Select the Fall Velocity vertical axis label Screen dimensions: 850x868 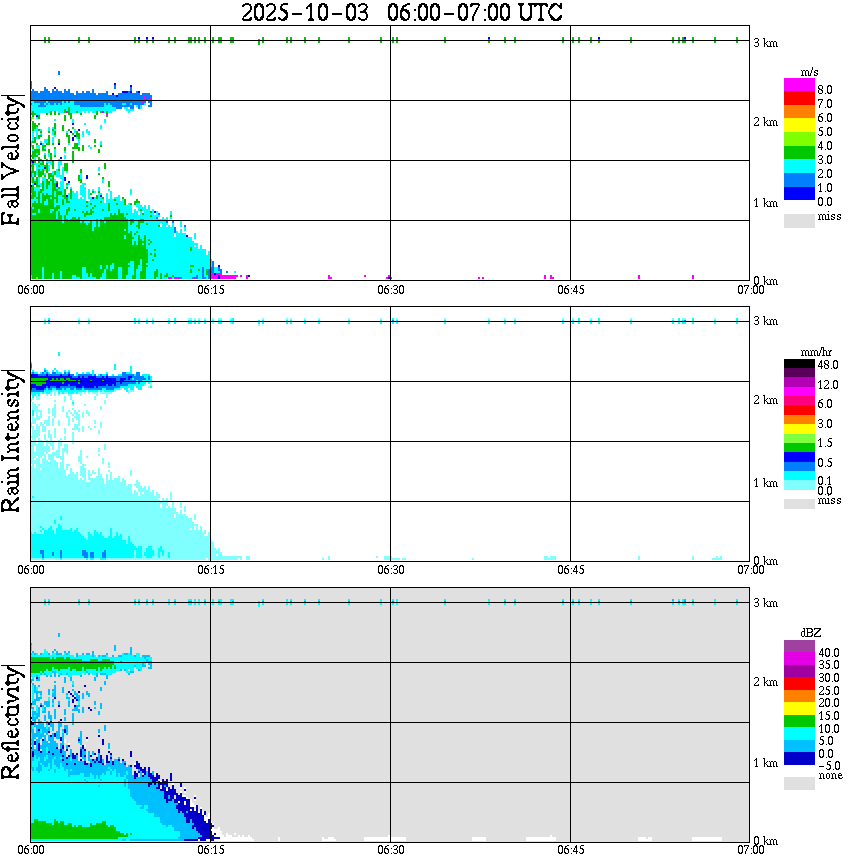coord(12,160)
